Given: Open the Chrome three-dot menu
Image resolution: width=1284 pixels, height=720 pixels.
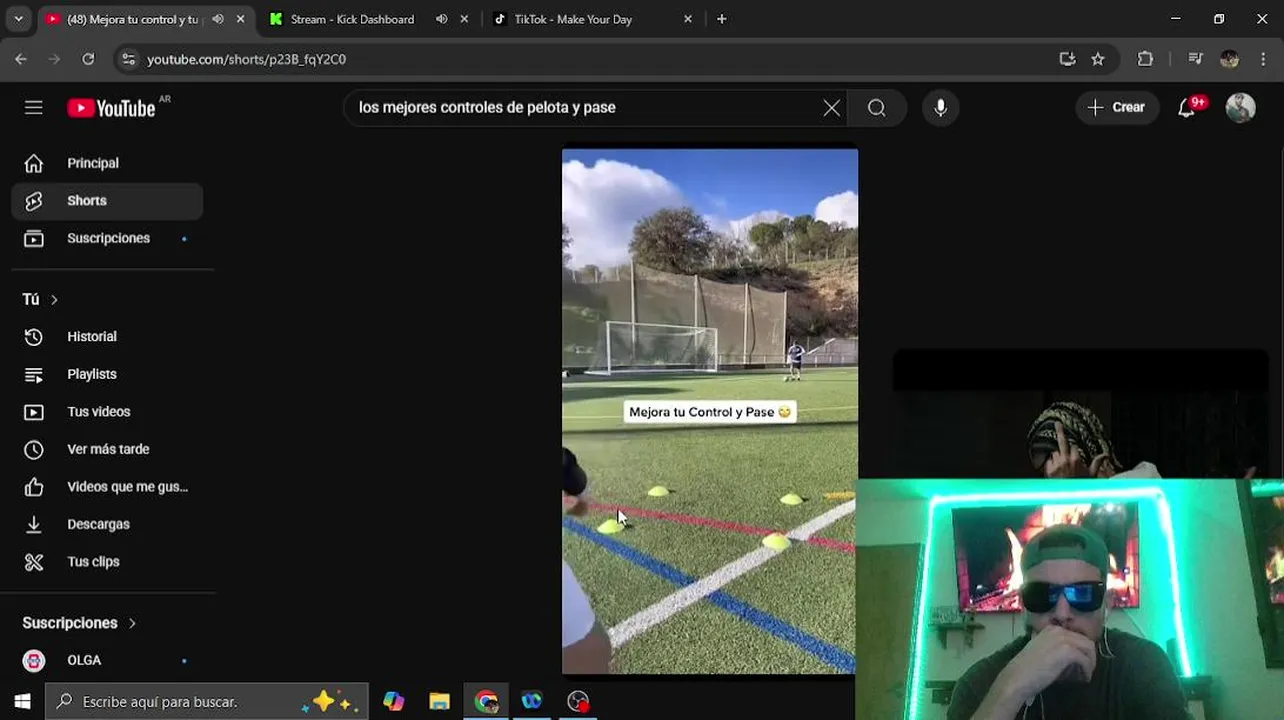Looking at the screenshot, I should pyautogui.click(x=1265, y=59).
